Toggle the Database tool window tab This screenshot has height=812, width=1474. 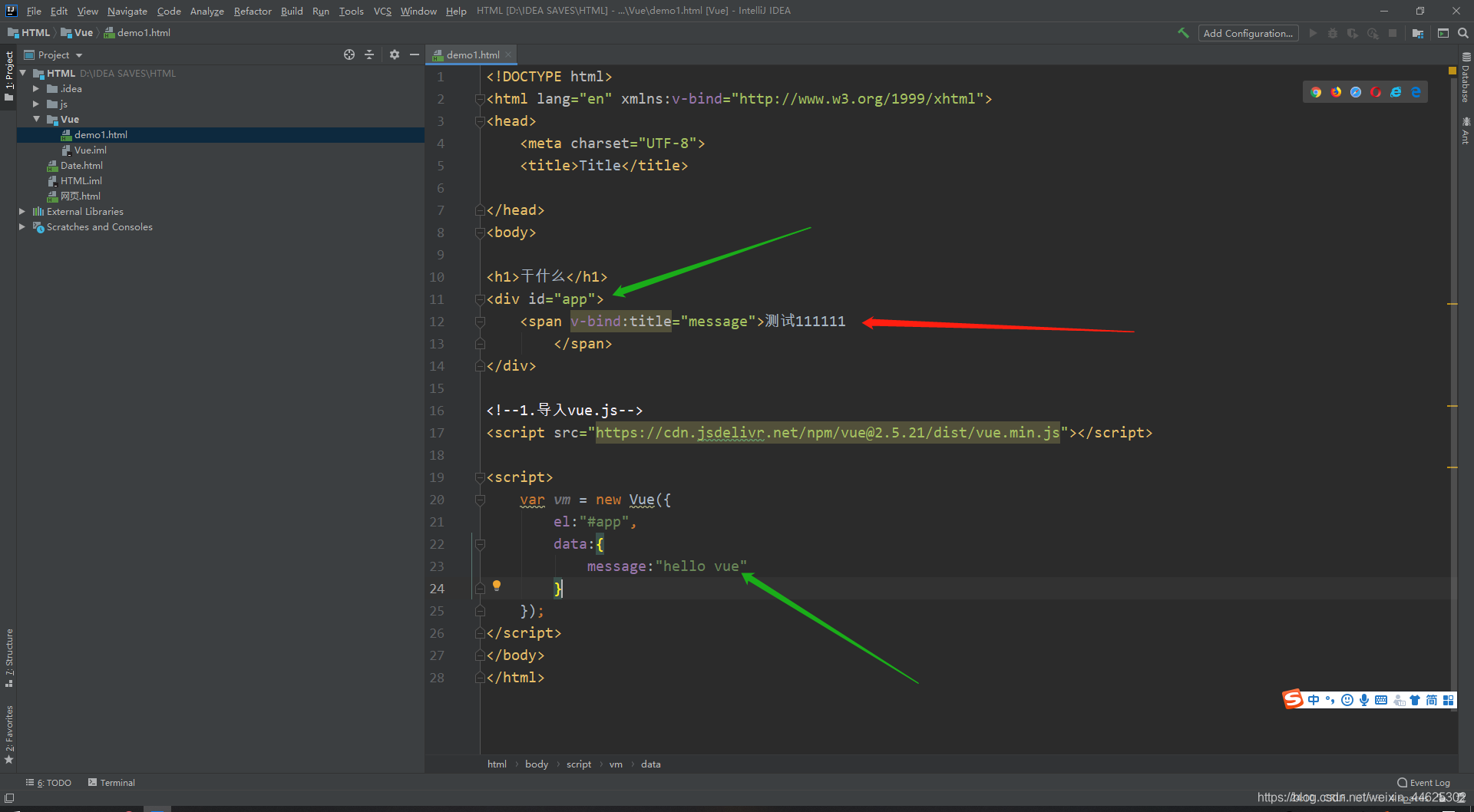point(1466,78)
